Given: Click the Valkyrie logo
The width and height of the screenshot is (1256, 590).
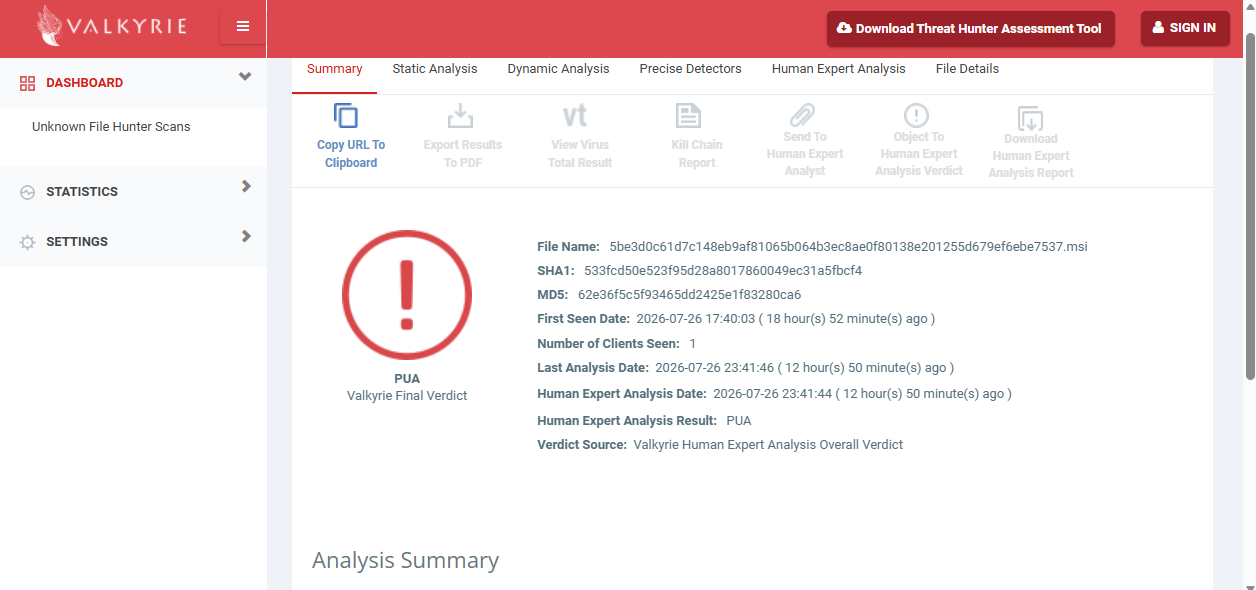Looking at the screenshot, I should [112, 27].
